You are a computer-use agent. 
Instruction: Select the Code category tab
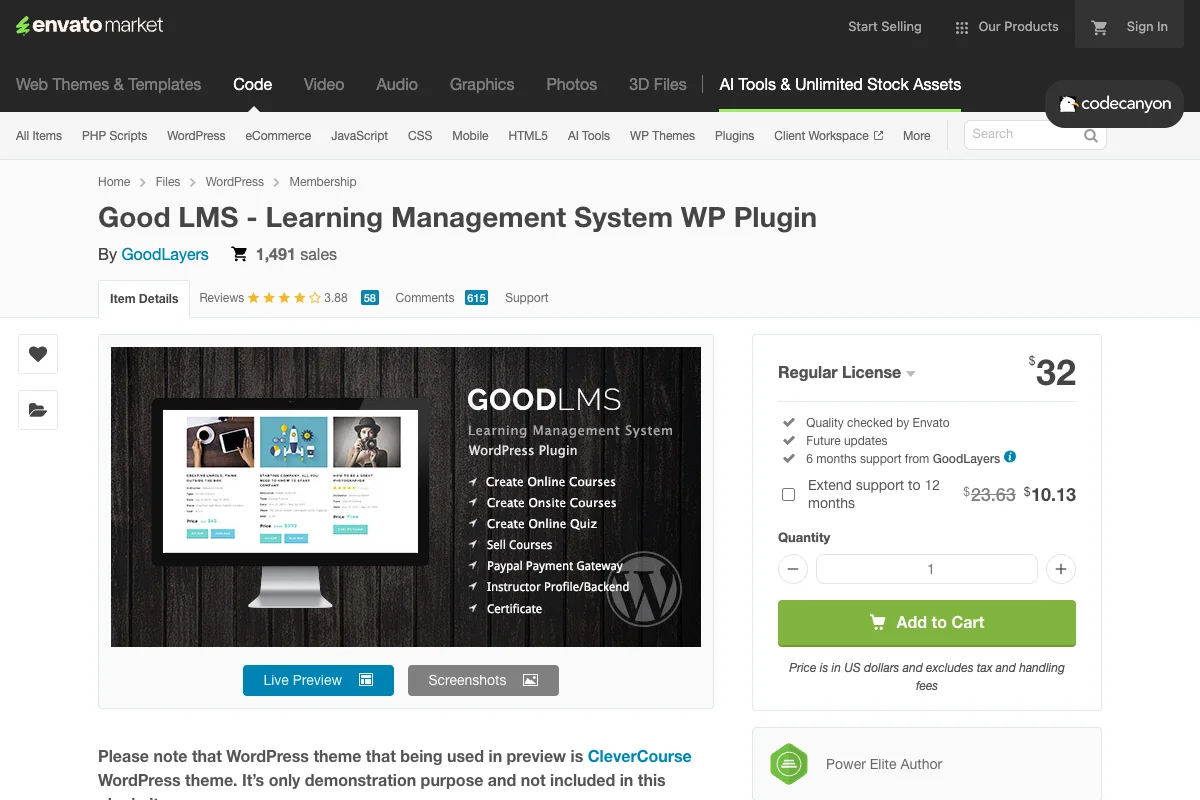[x=252, y=85]
